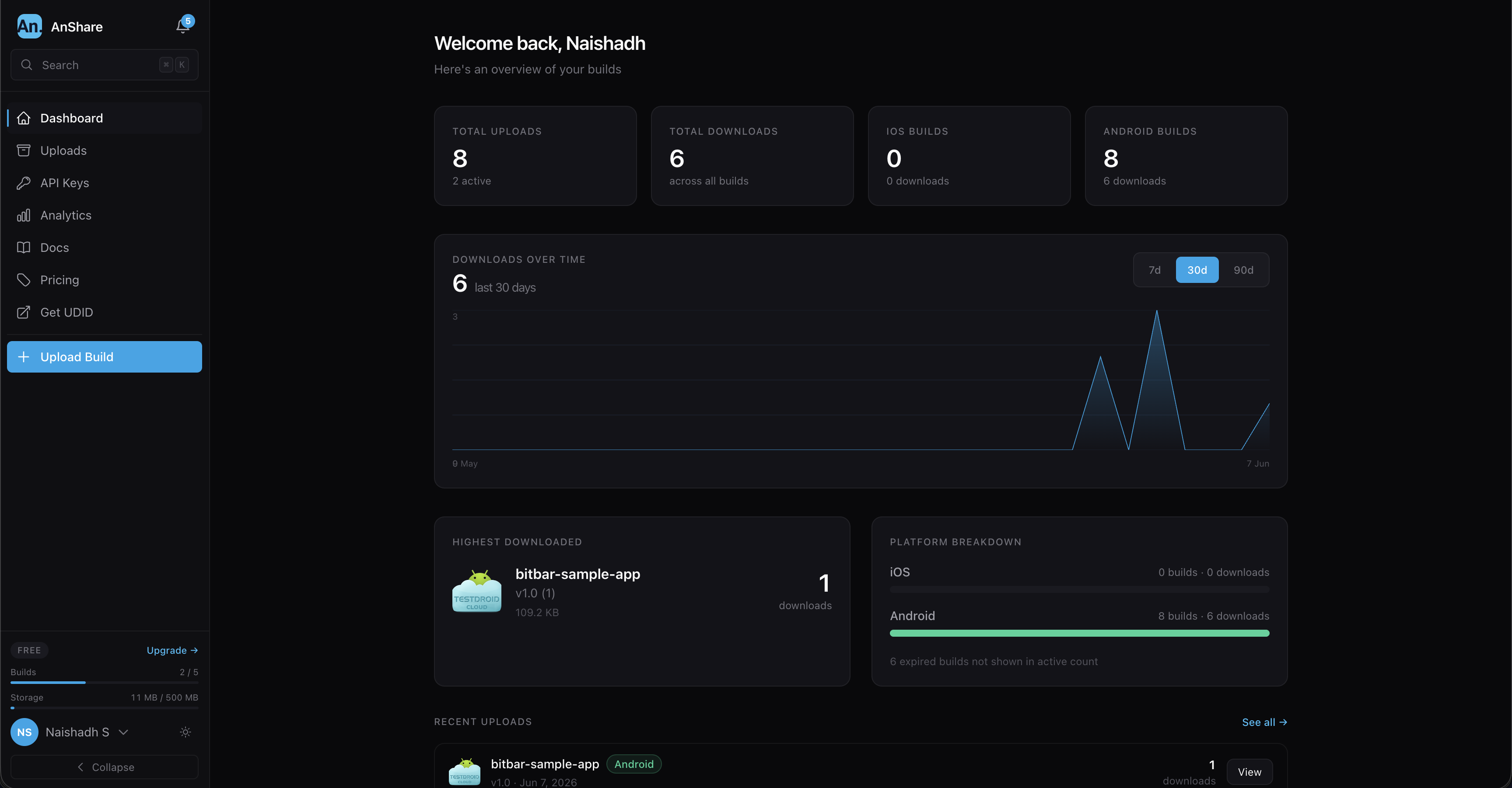Click the Docs book icon
The image size is (1512, 788).
tap(24, 248)
